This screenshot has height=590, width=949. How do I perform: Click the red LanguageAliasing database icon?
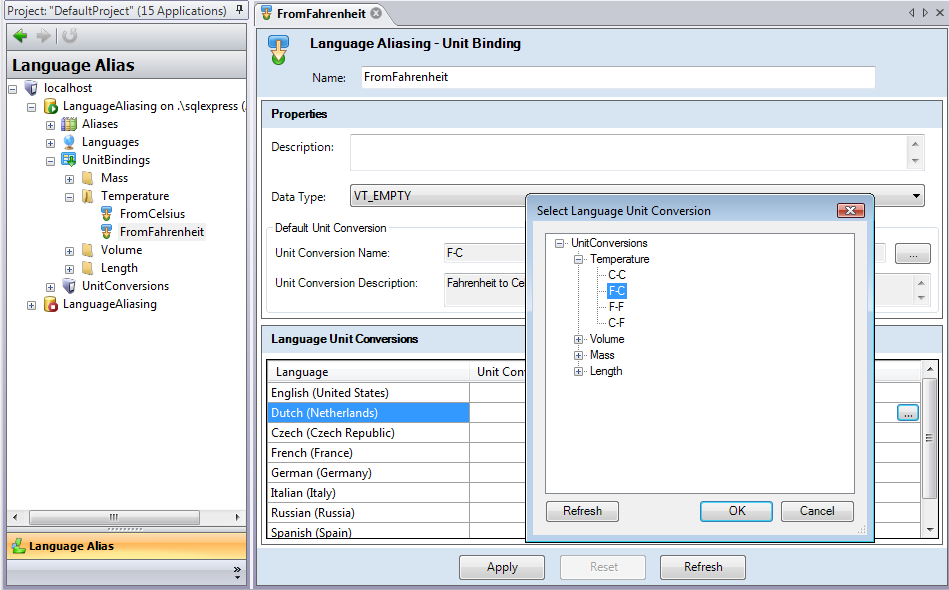click(x=51, y=304)
